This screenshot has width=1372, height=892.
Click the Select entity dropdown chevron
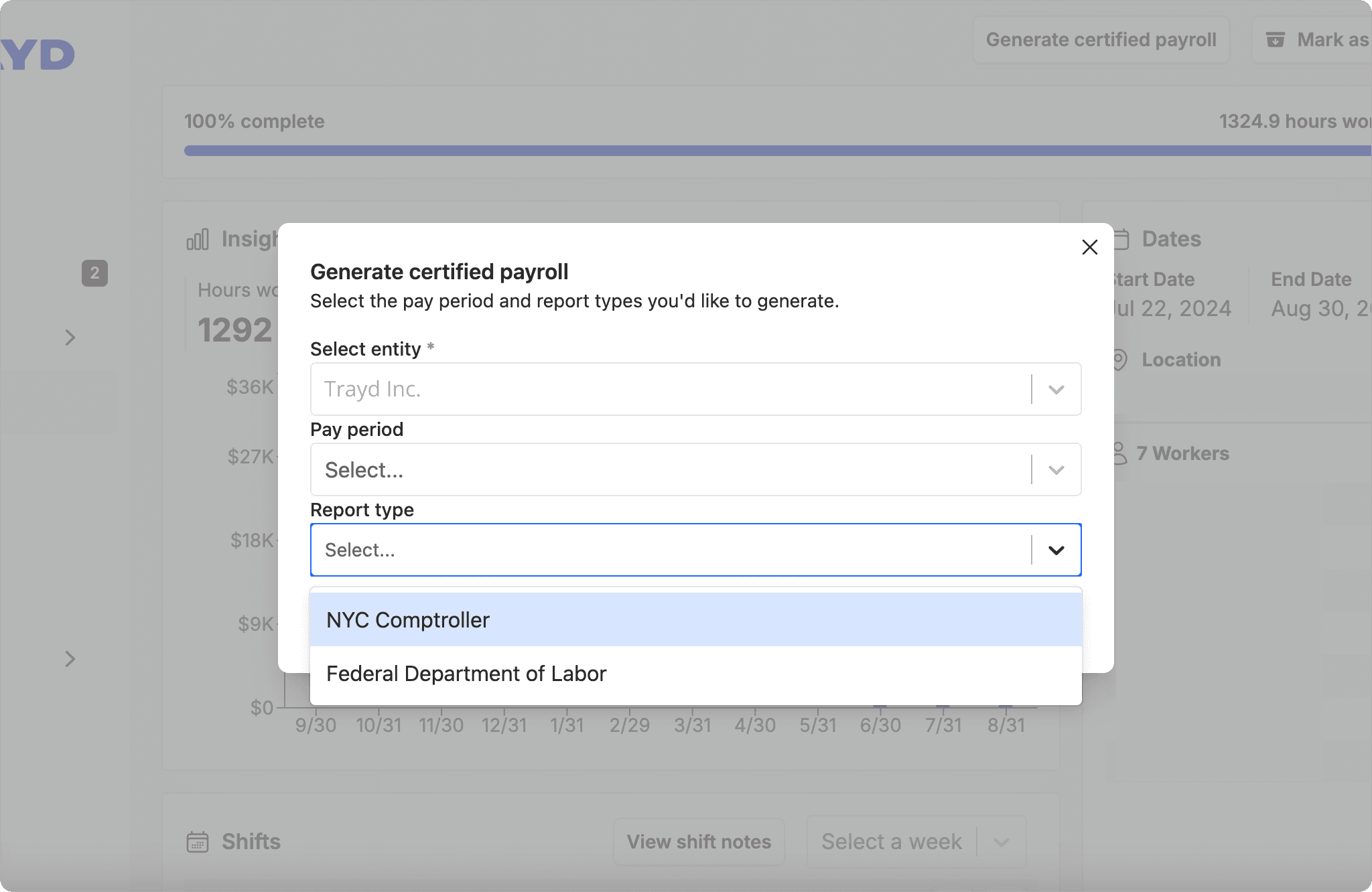pyautogui.click(x=1056, y=390)
